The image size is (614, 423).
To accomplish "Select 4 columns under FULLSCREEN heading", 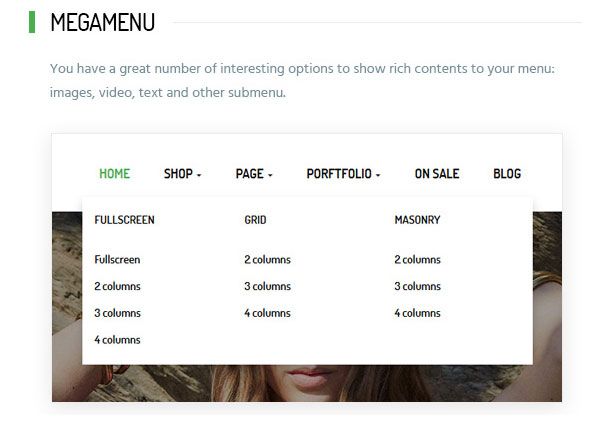I will pyautogui.click(x=117, y=340).
